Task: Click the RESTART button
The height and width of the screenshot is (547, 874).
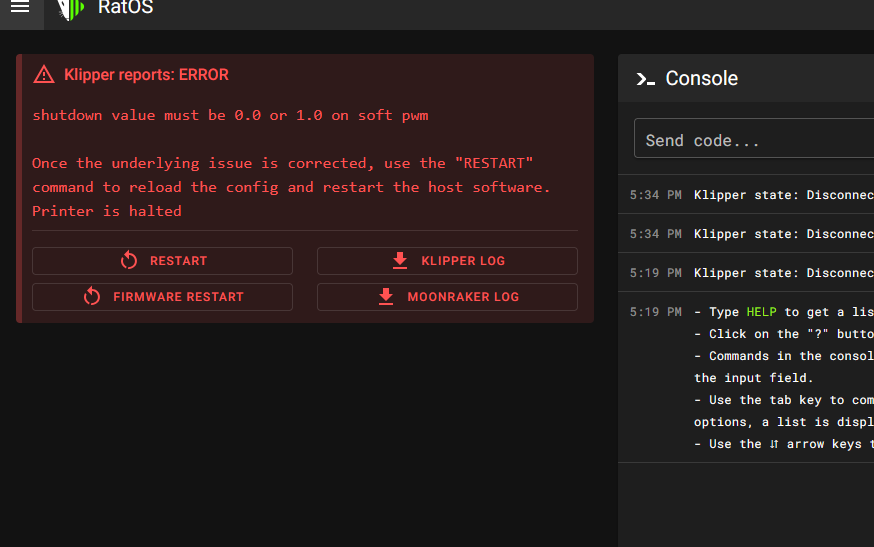Action: click(162, 261)
